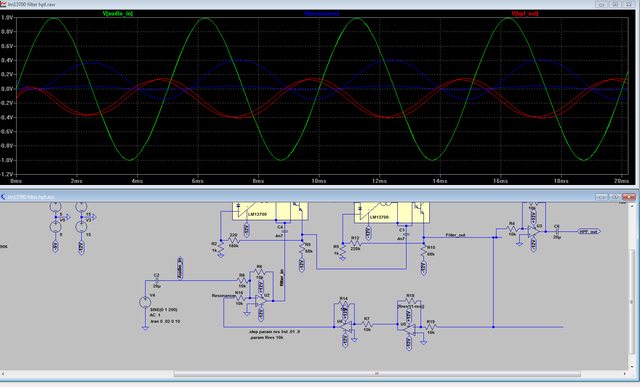Click the V4 voltage source symbol
The width and height of the screenshot is (640, 387).
(145, 302)
